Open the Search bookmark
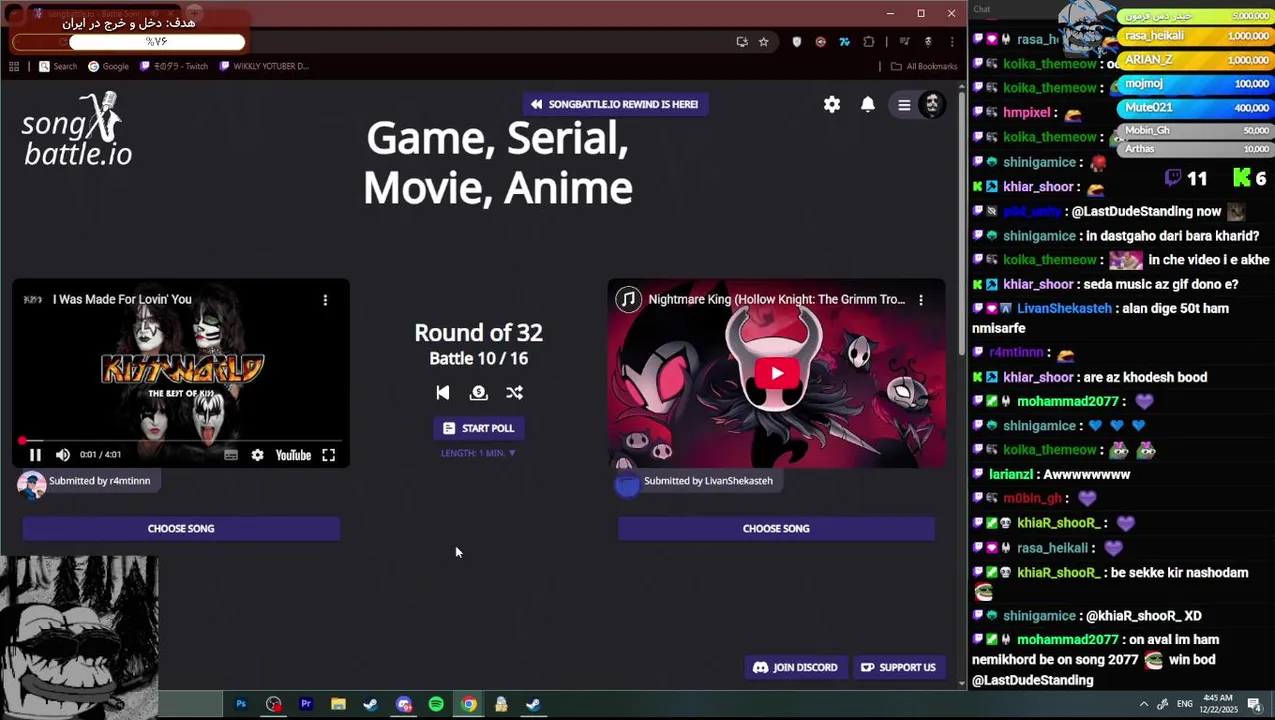 point(58,66)
